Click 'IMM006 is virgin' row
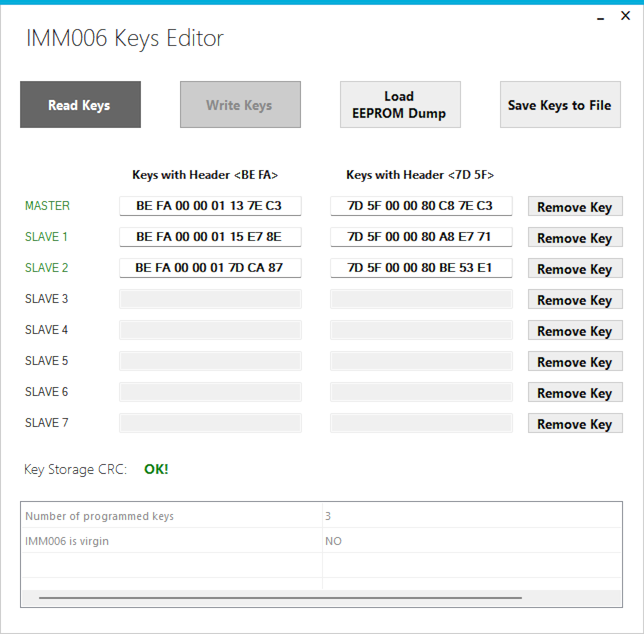 [x=321, y=541]
